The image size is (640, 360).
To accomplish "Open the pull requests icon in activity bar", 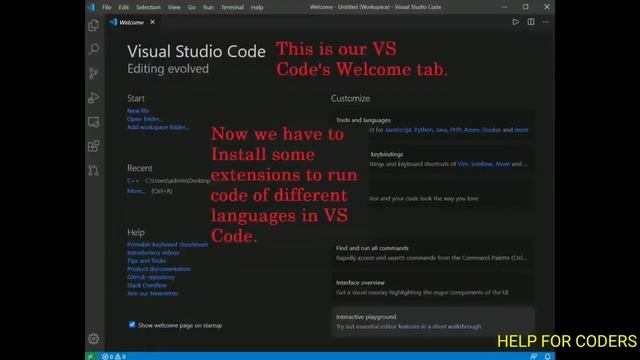I will [x=93, y=170].
